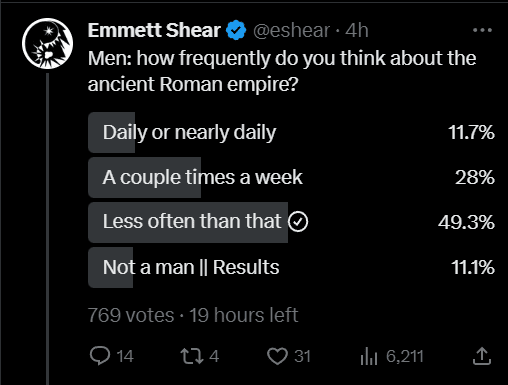Click the share upload icon
The width and height of the screenshot is (508, 385).
482,356
